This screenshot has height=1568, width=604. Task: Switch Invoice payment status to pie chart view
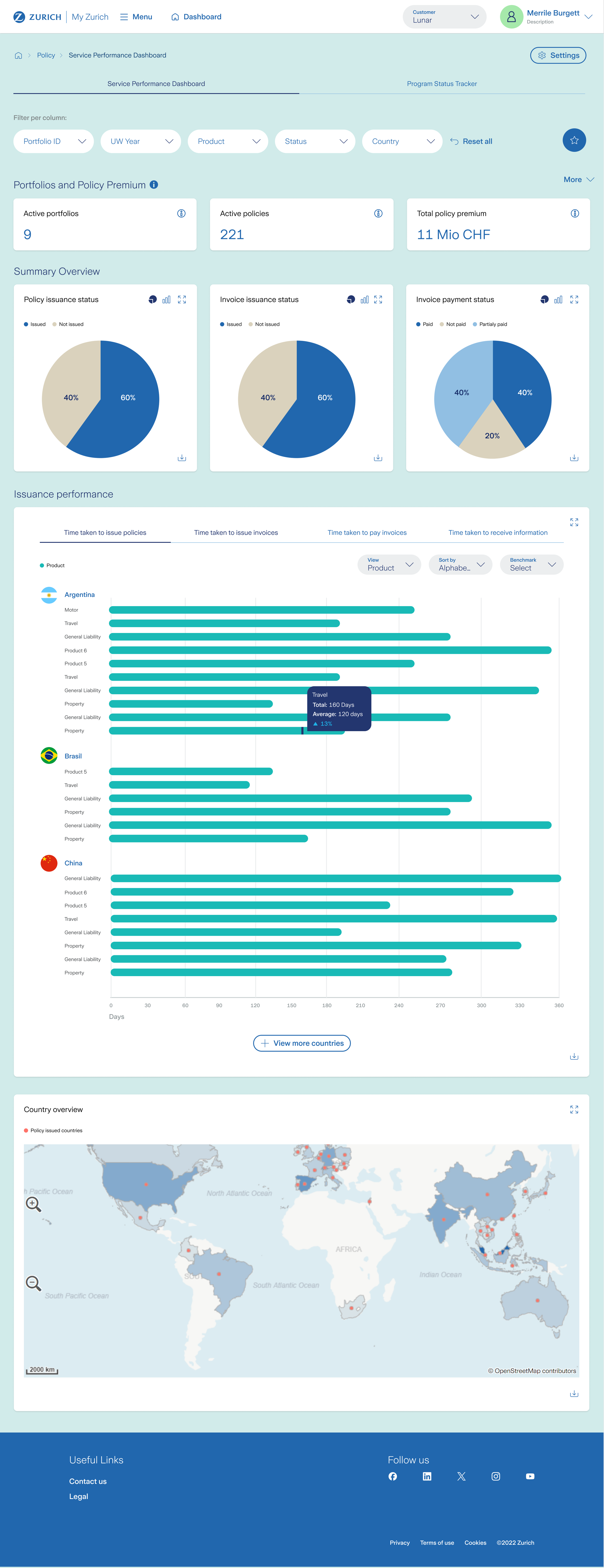tap(544, 300)
